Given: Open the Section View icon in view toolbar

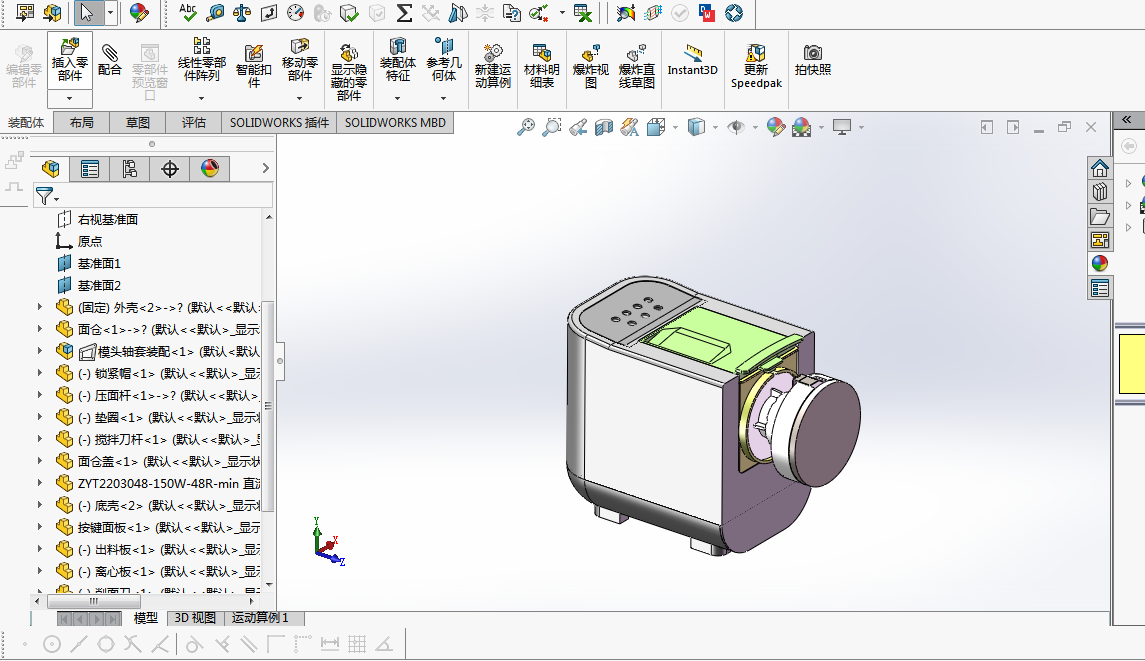Looking at the screenshot, I should pyautogui.click(x=604, y=127).
